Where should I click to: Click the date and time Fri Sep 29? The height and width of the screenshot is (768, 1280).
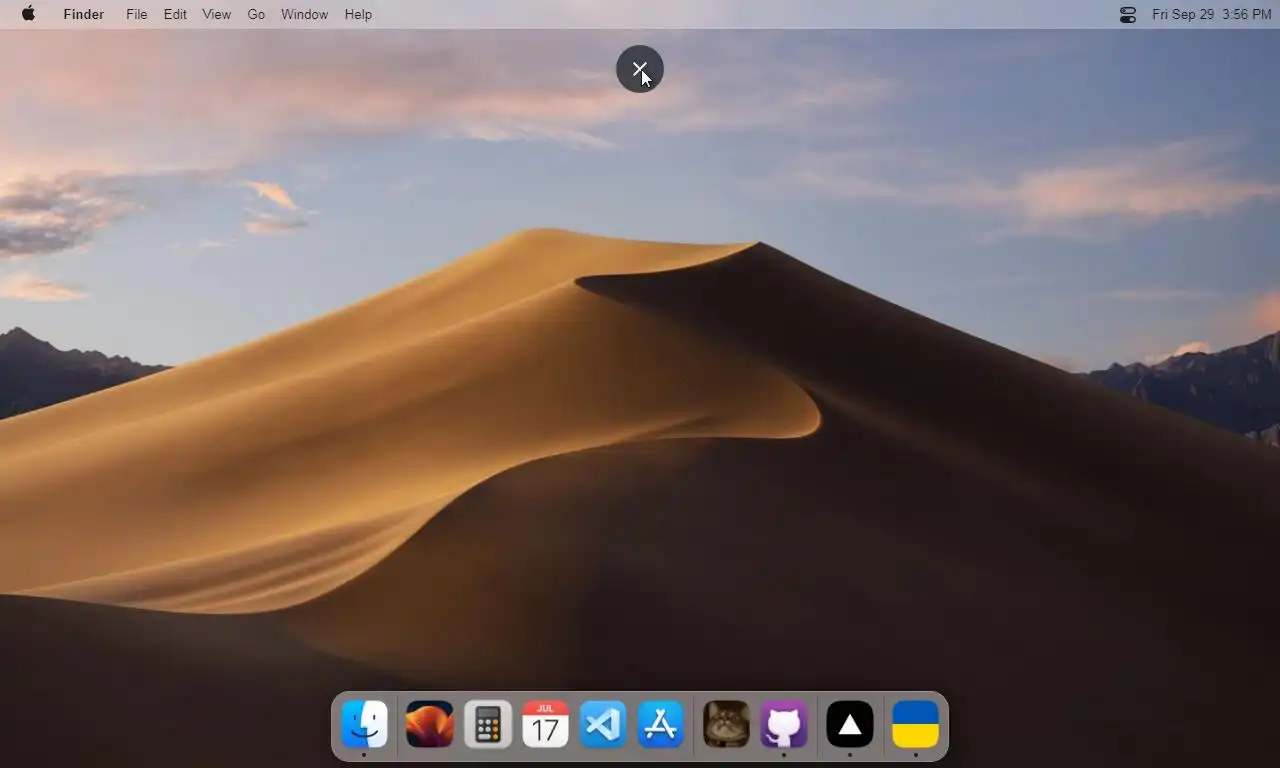tap(1212, 14)
